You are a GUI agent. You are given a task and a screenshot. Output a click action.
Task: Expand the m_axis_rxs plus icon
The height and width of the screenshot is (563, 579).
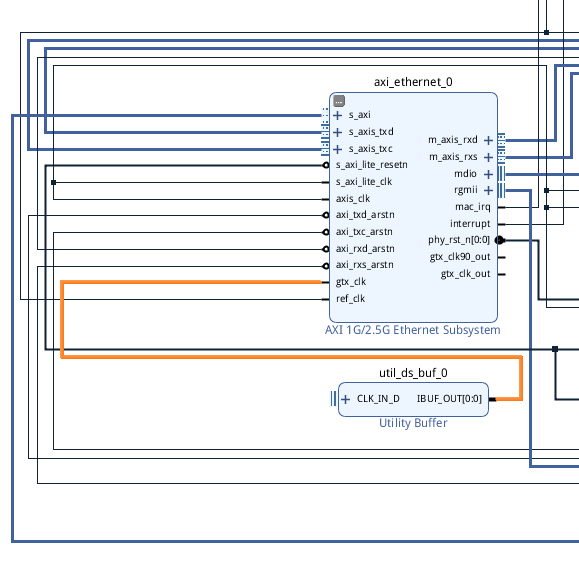488,157
